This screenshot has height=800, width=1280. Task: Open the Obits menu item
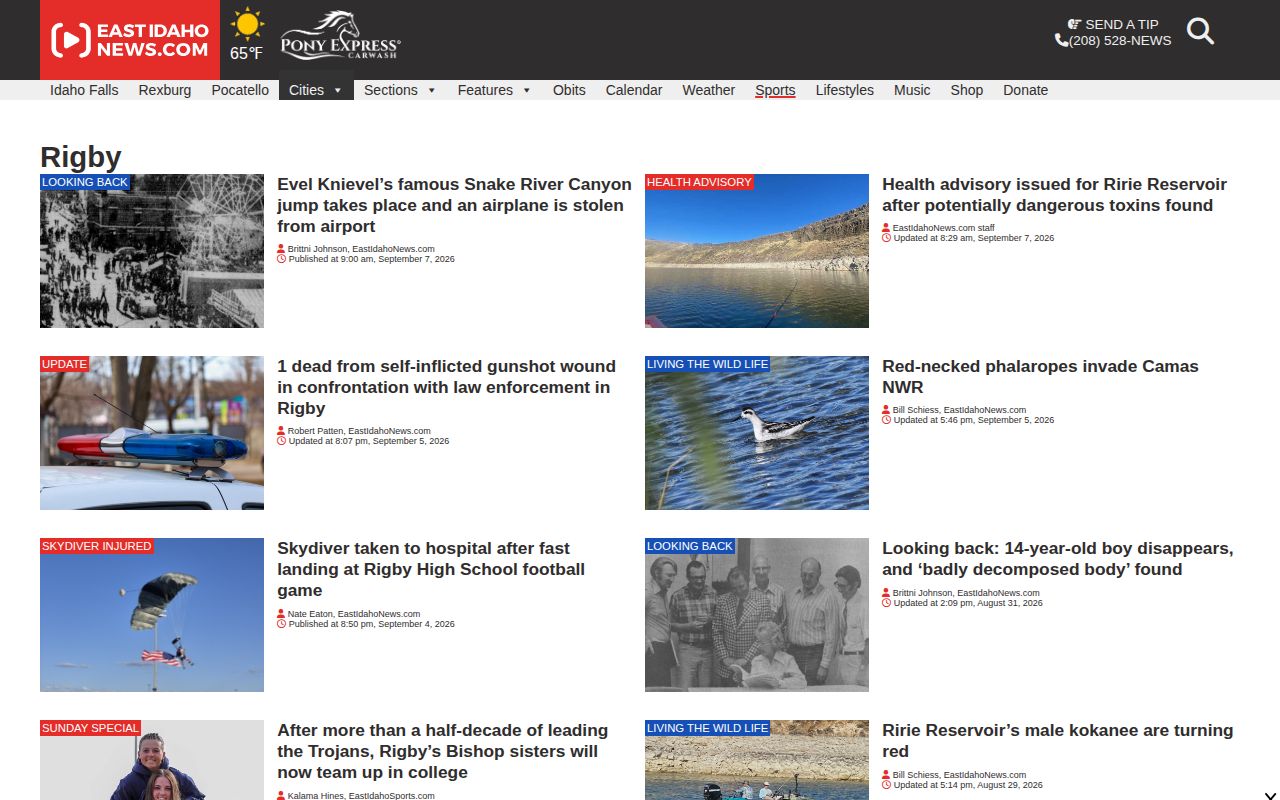click(x=569, y=90)
